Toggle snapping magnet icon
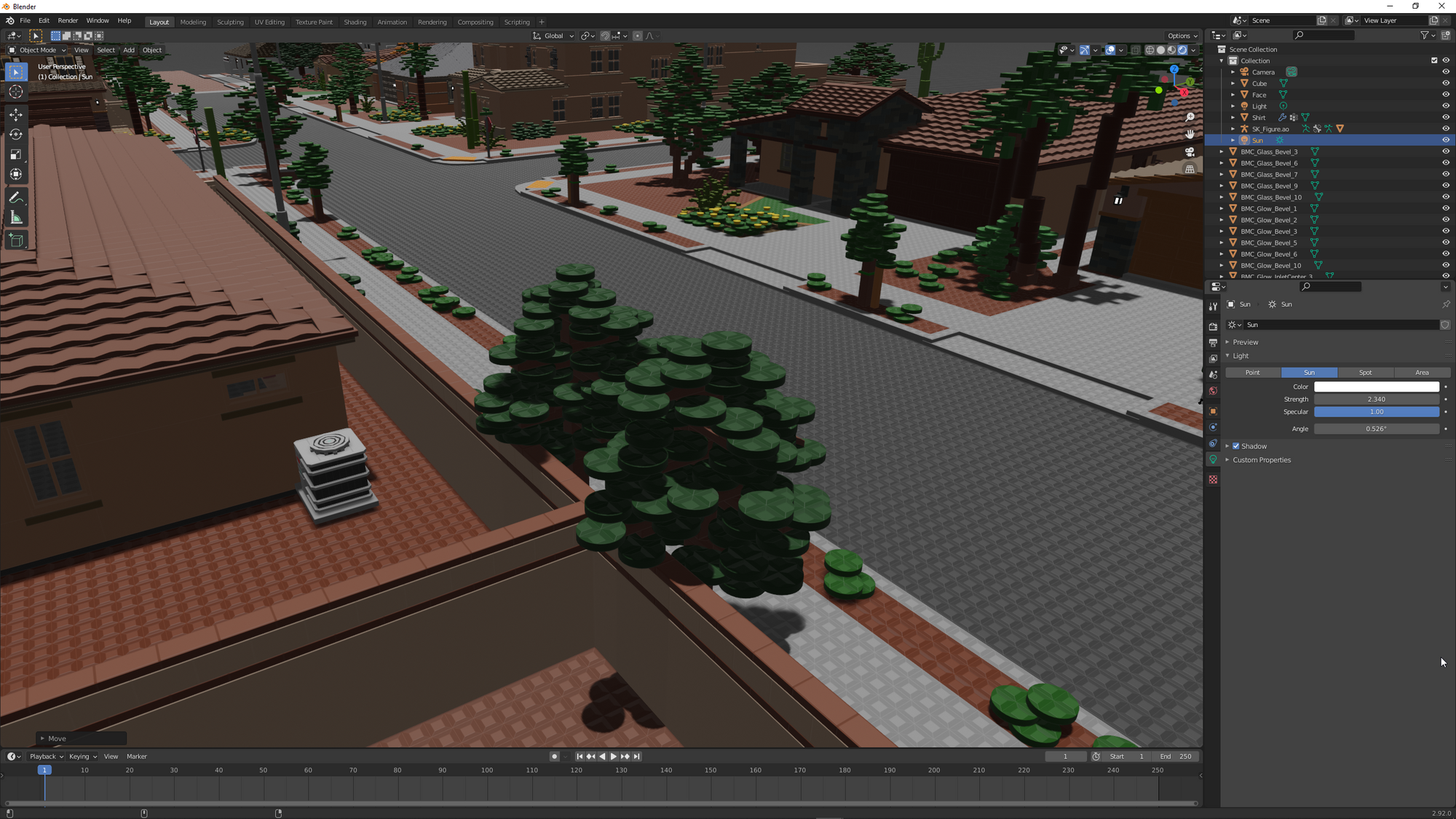This screenshot has width=1456, height=819. click(x=605, y=36)
